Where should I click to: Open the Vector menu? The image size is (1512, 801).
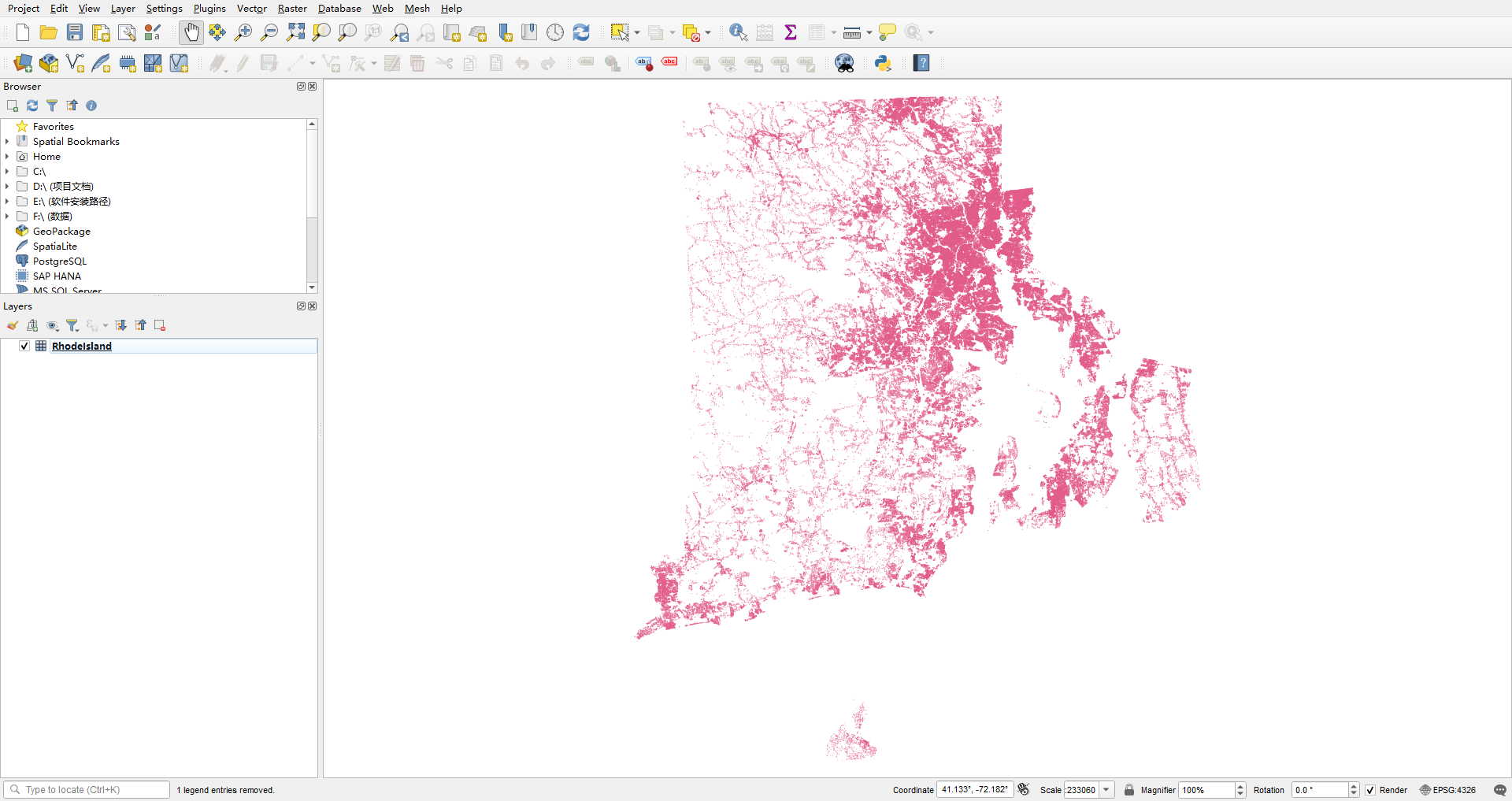[x=252, y=8]
